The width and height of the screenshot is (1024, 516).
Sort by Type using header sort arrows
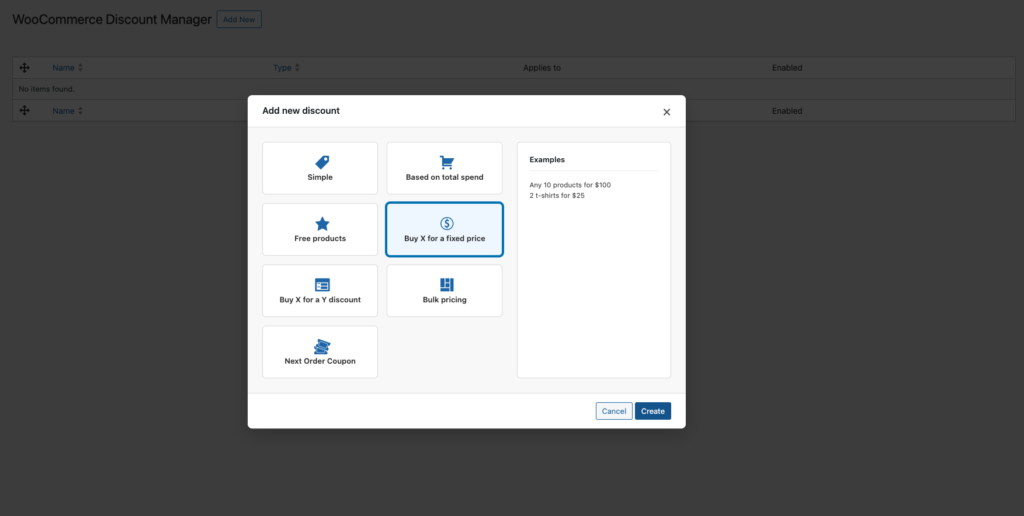click(x=297, y=67)
